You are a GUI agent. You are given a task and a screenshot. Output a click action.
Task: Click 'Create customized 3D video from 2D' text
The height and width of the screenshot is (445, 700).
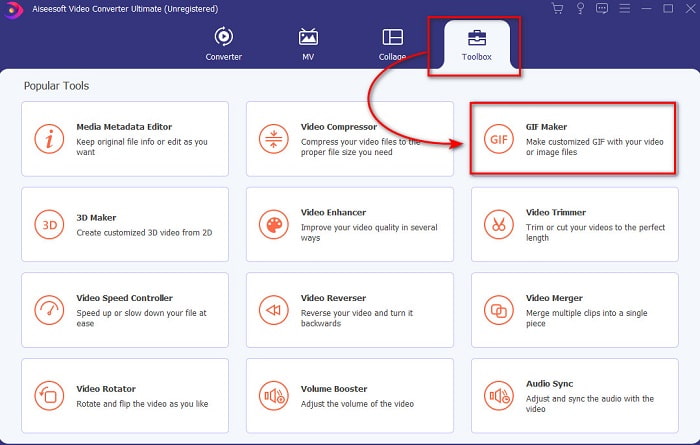[144, 233]
